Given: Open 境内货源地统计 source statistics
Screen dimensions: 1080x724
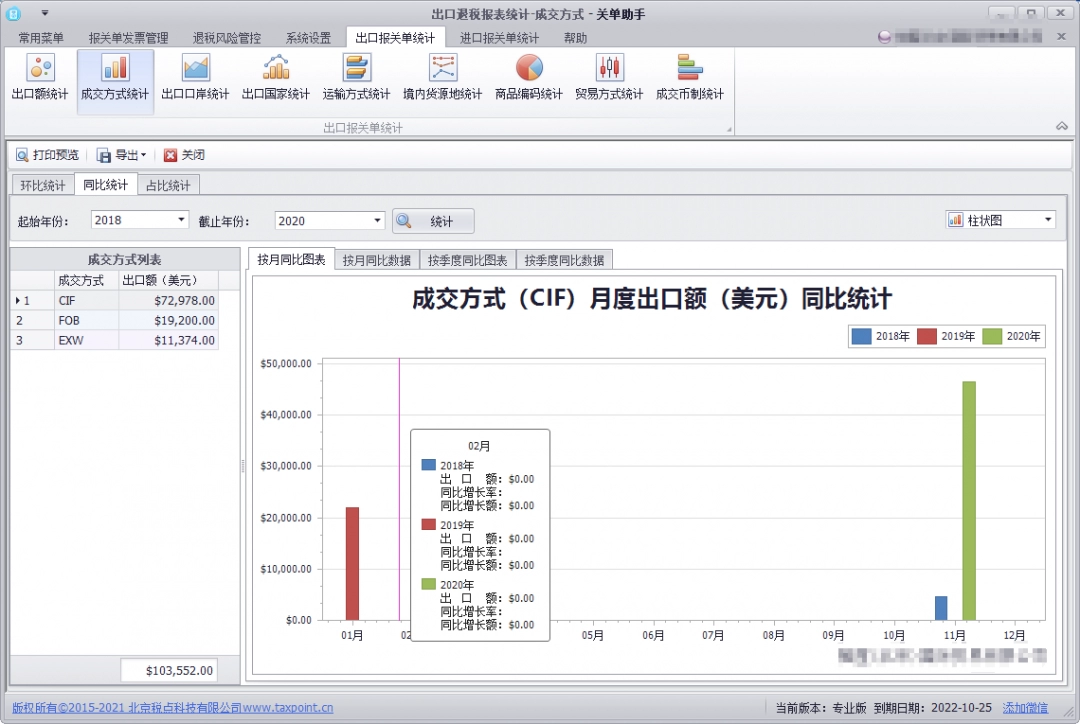Looking at the screenshot, I should (442, 78).
